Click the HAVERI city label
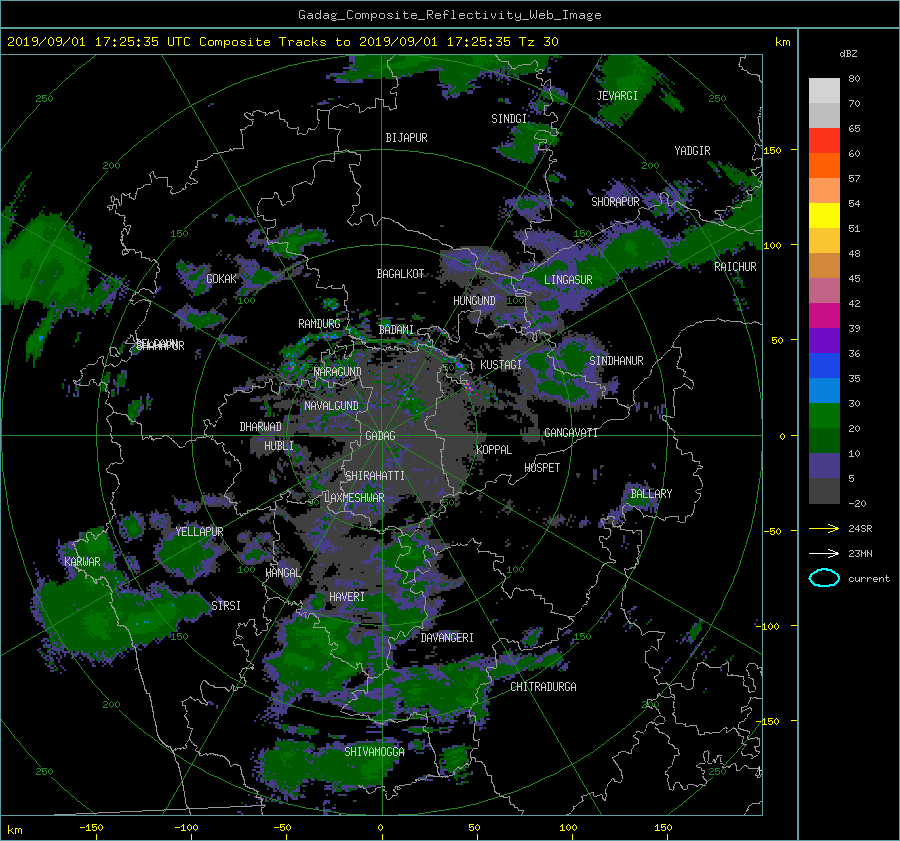The height and width of the screenshot is (841, 900). 347,597
